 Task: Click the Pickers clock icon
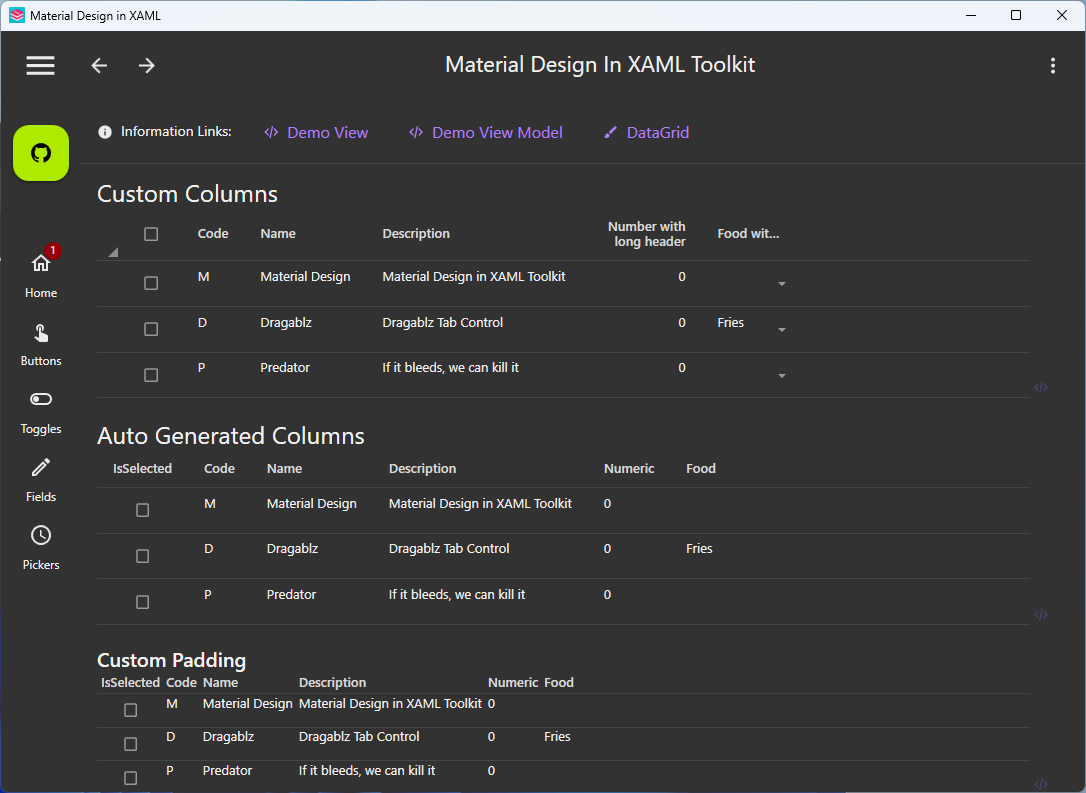click(x=41, y=535)
